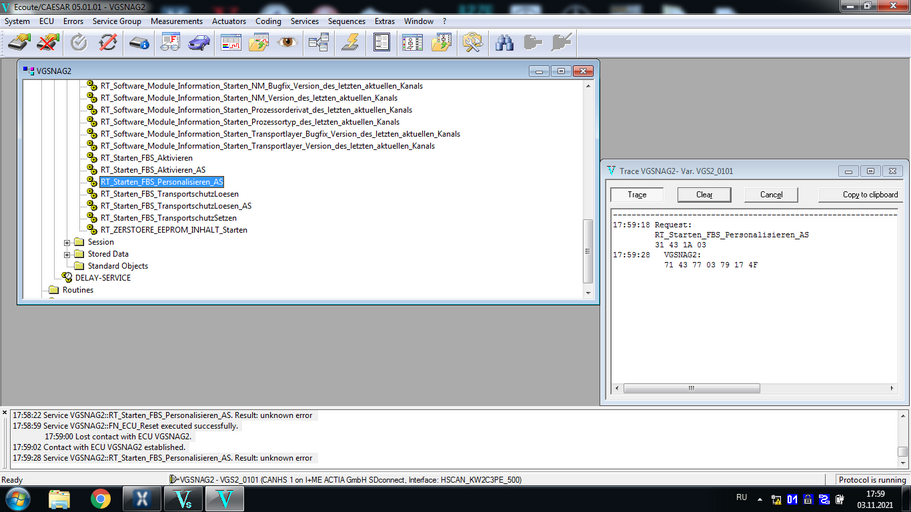Image resolution: width=911 pixels, height=512 pixels.
Task: Click the folder with sequence chart icon
Action: point(442,43)
